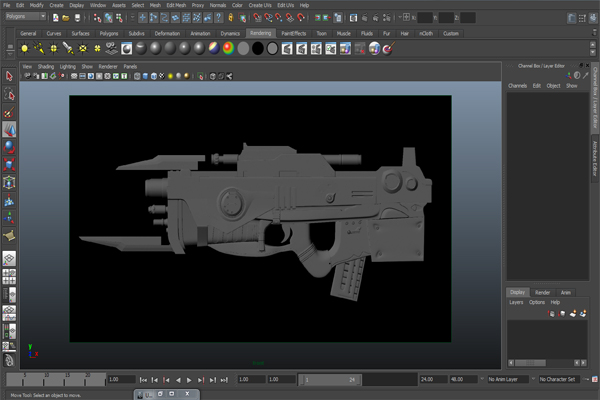The width and height of the screenshot is (600, 400).
Task: Open the Create UVs menu
Action: [260, 5]
